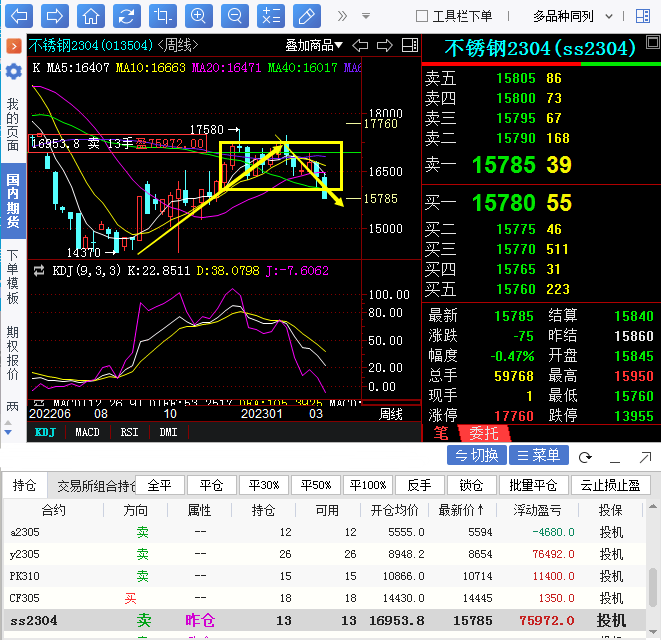
Task: Open the 菜单 button
Action: pyautogui.click(x=539, y=455)
